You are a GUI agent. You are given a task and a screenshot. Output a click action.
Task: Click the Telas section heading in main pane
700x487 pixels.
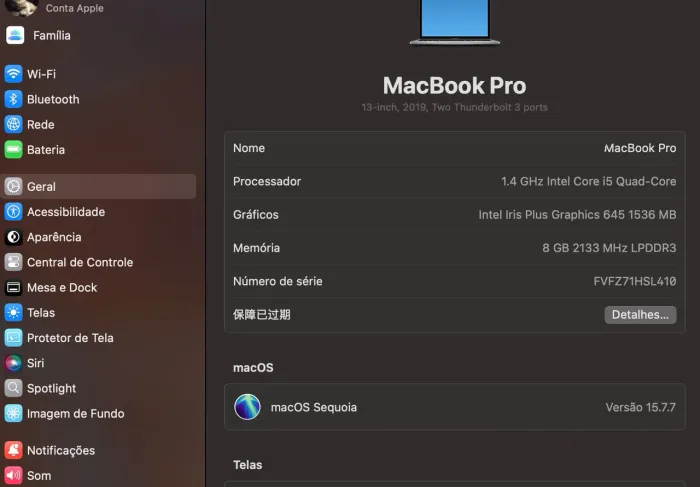click(248, 465)
